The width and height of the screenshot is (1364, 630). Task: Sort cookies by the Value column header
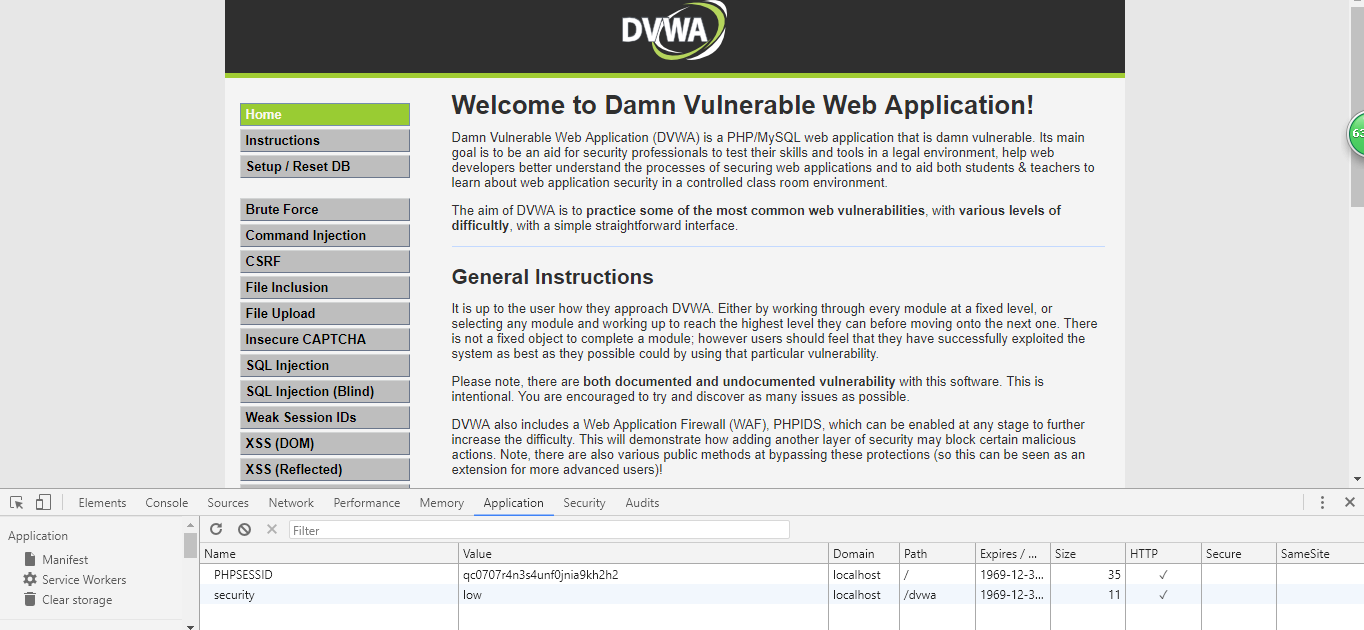pos(644,553)
